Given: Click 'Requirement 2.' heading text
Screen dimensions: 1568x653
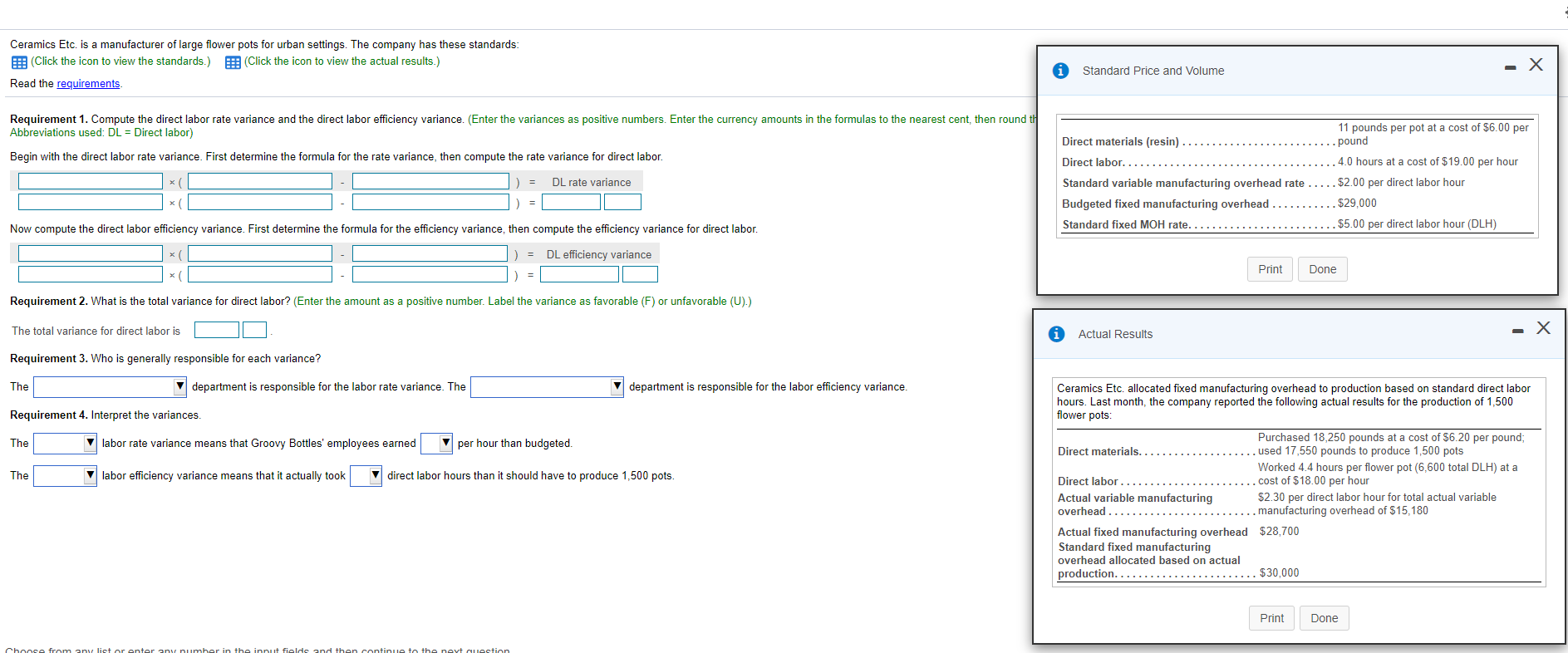Looking at the screenshot, I should (49, 302).
